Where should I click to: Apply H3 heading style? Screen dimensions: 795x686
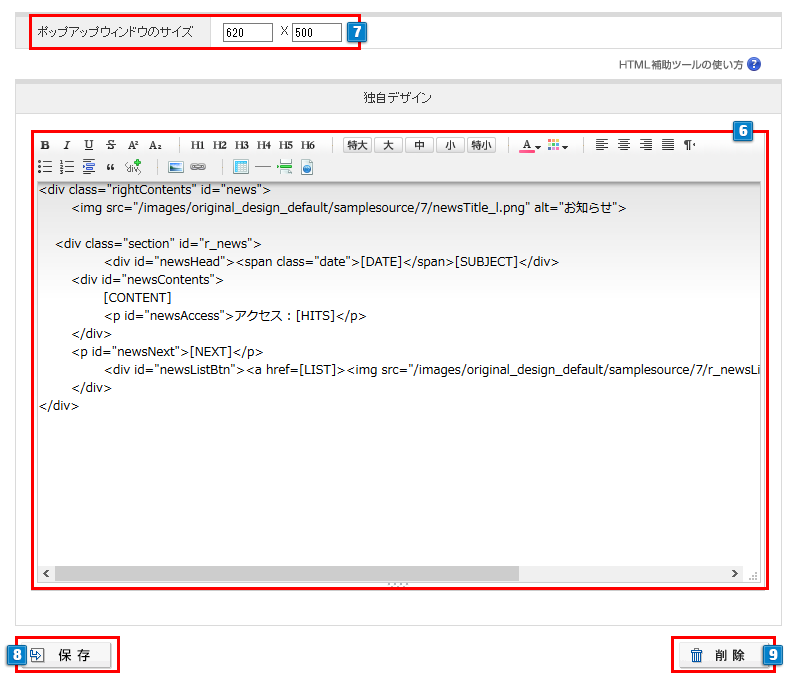(x=242, y=145)
